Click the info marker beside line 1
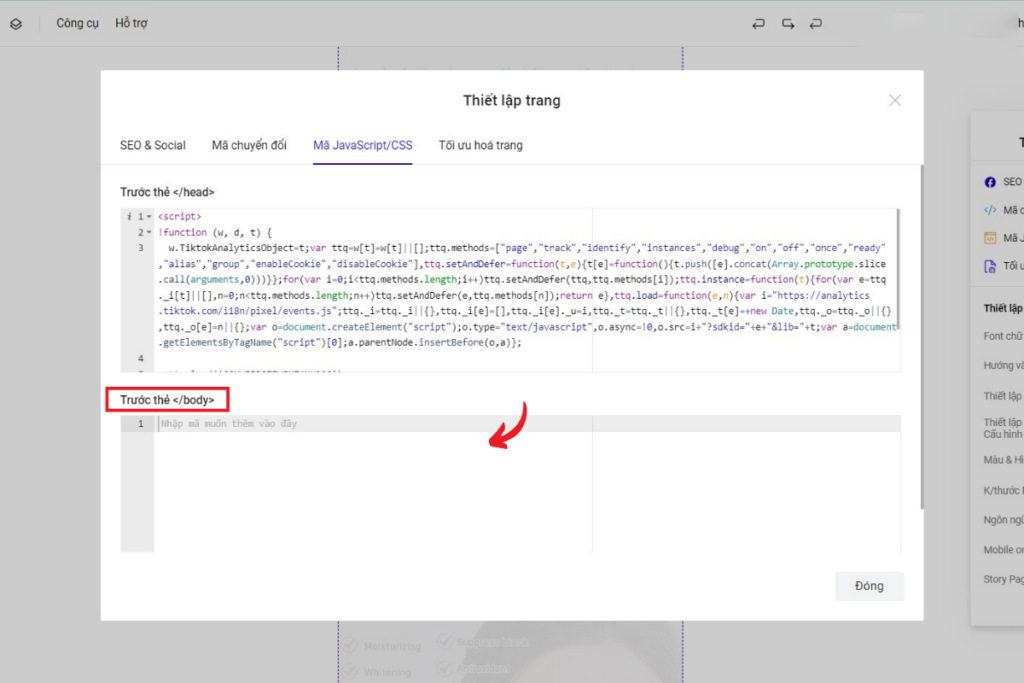 coord(129,216)
